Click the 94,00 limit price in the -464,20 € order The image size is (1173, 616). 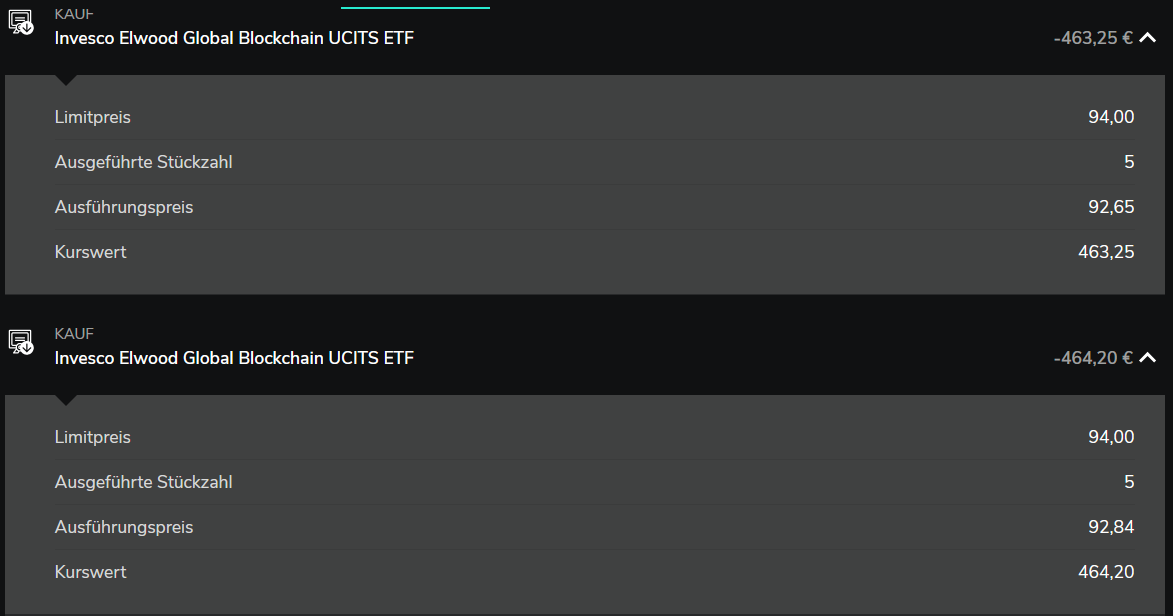coord(1111,437)
